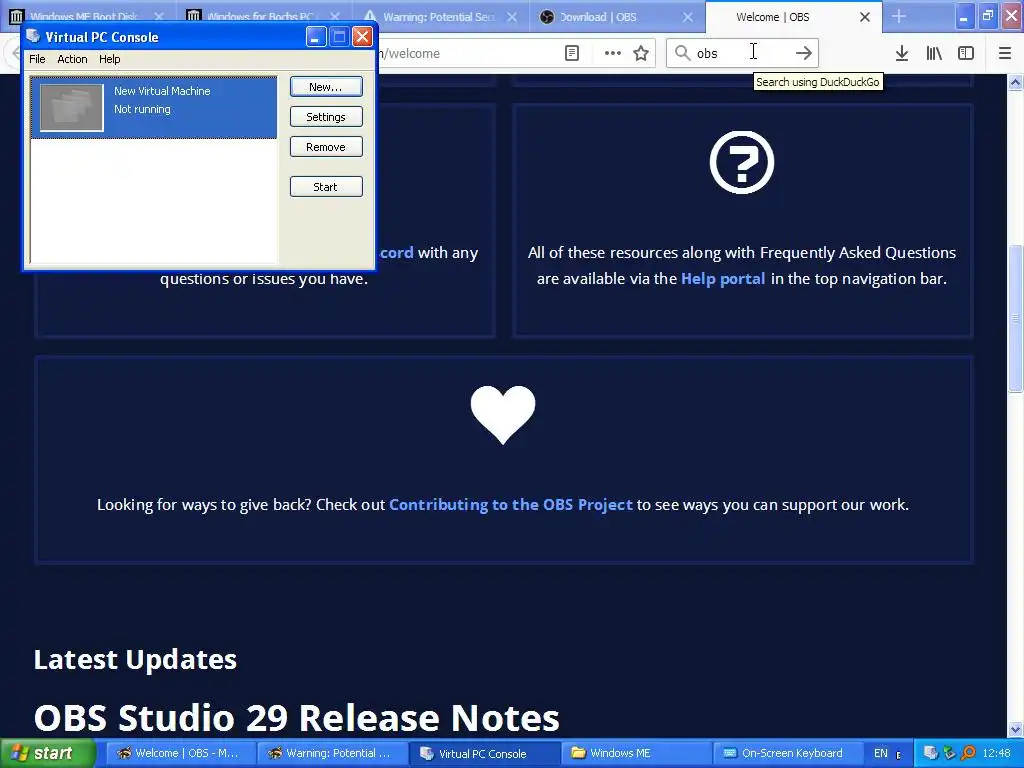
Task: Open page actions three-dot menu
Action: tap(613, 53)
